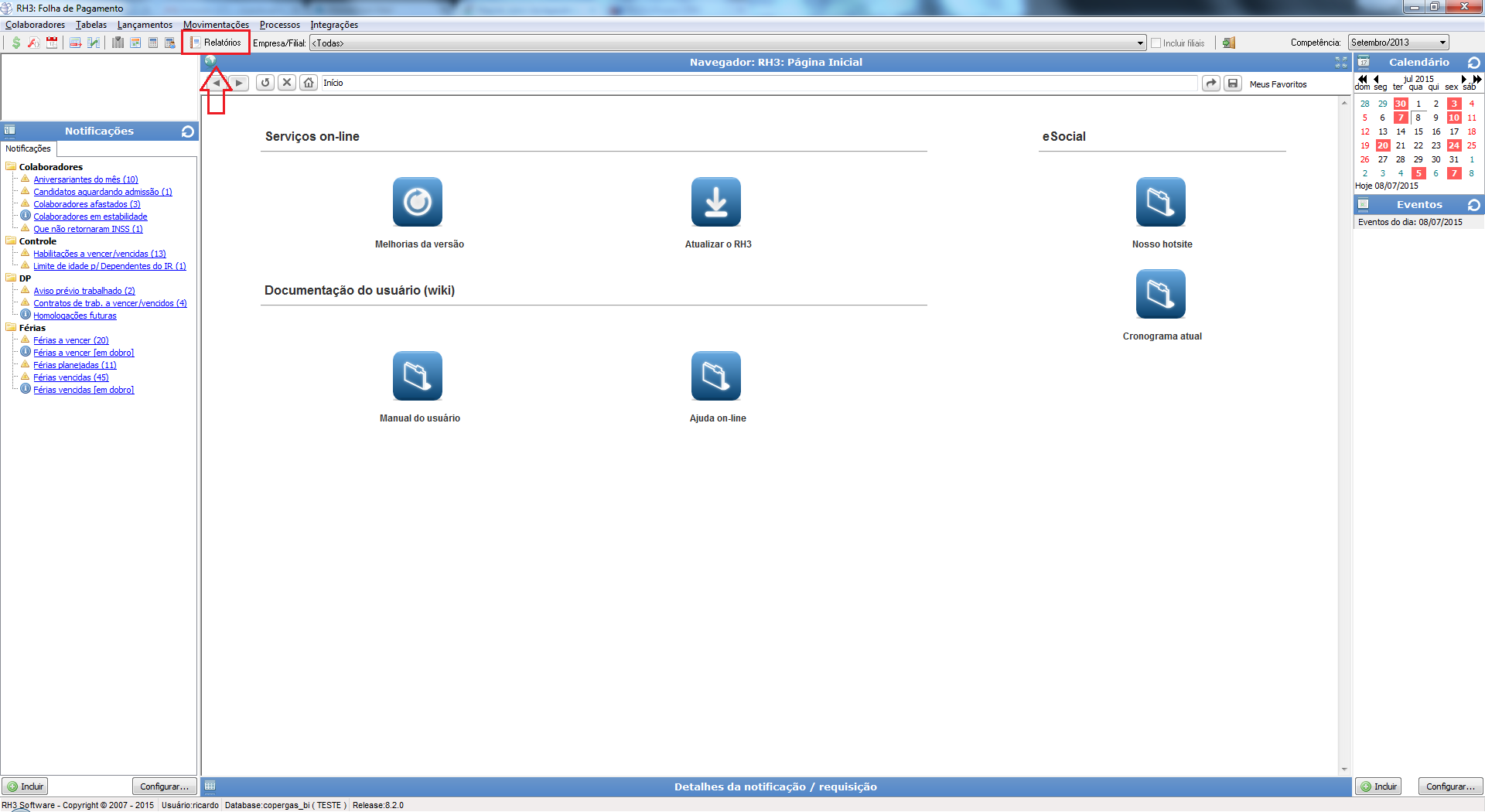Go to next month in the calendar

(x=1463, y=79)
